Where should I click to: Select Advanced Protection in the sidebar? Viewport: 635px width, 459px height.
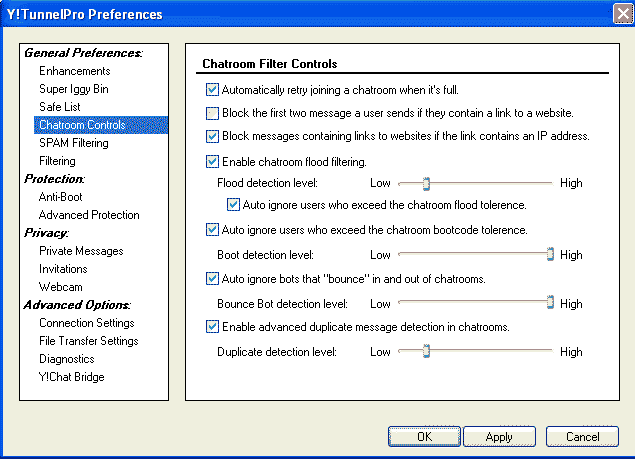(89, 215)
